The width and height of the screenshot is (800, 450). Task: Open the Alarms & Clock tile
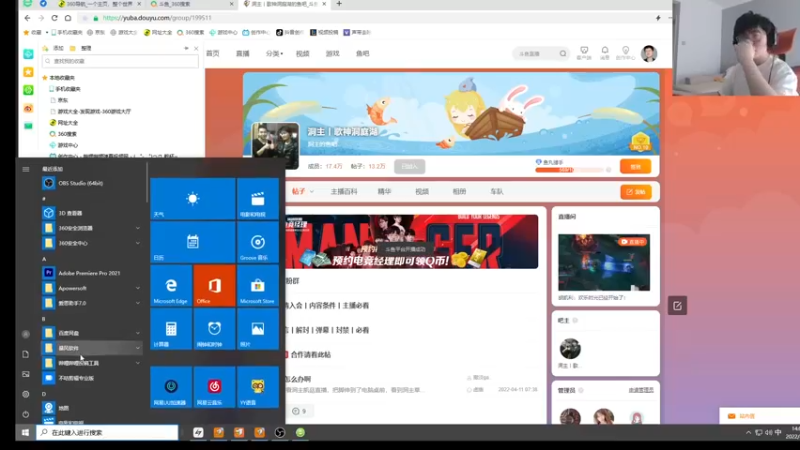(x=214, y=329)
